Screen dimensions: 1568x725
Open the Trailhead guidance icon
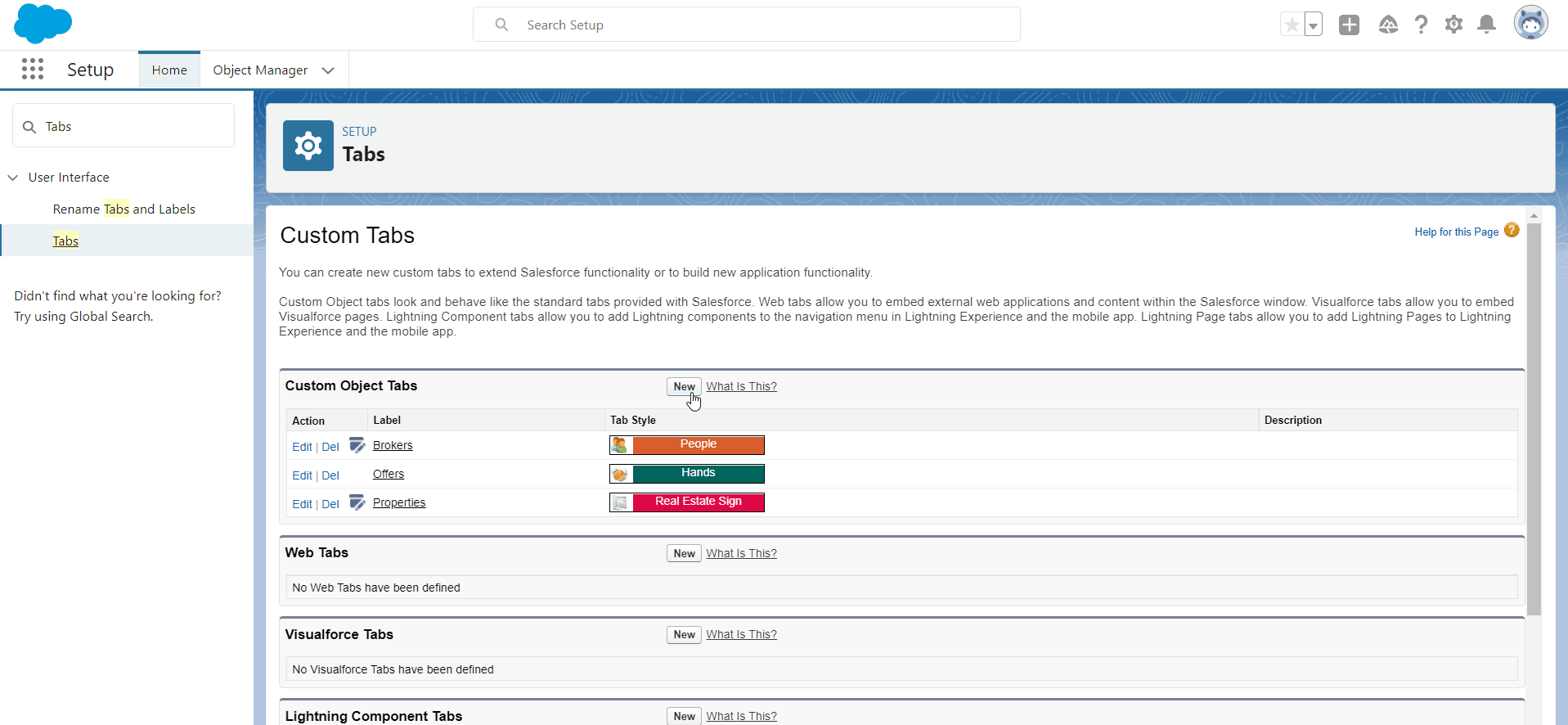1388,25
